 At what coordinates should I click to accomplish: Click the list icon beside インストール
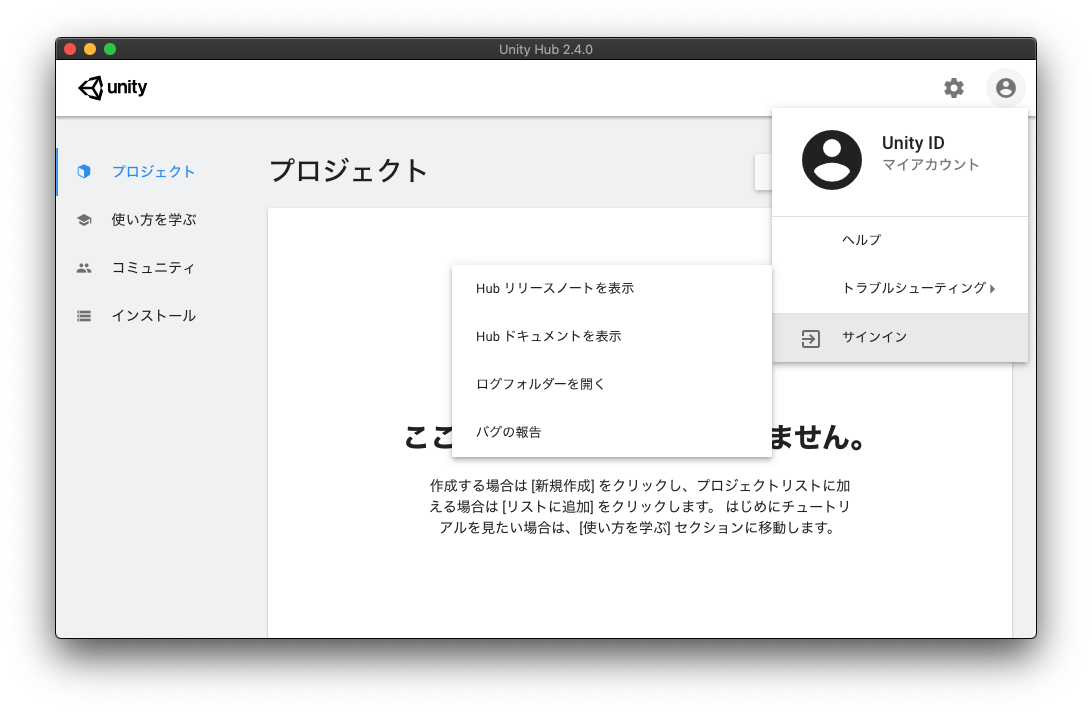click(84, 316)
